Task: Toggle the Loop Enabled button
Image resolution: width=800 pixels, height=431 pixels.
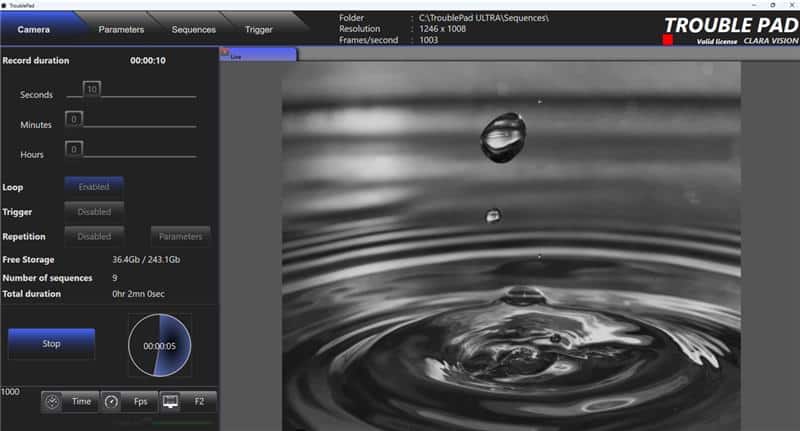Action: pos(94,187)
